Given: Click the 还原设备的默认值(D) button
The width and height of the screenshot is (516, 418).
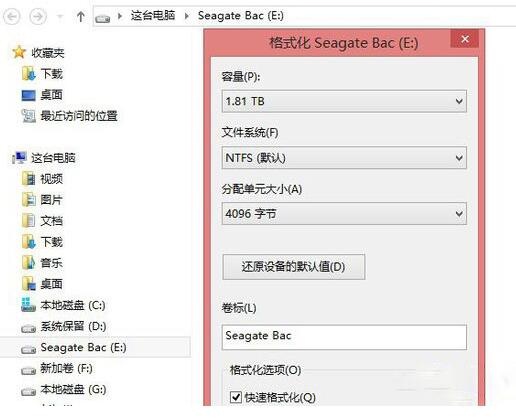Looking at the screenshot, I should 294,267.
